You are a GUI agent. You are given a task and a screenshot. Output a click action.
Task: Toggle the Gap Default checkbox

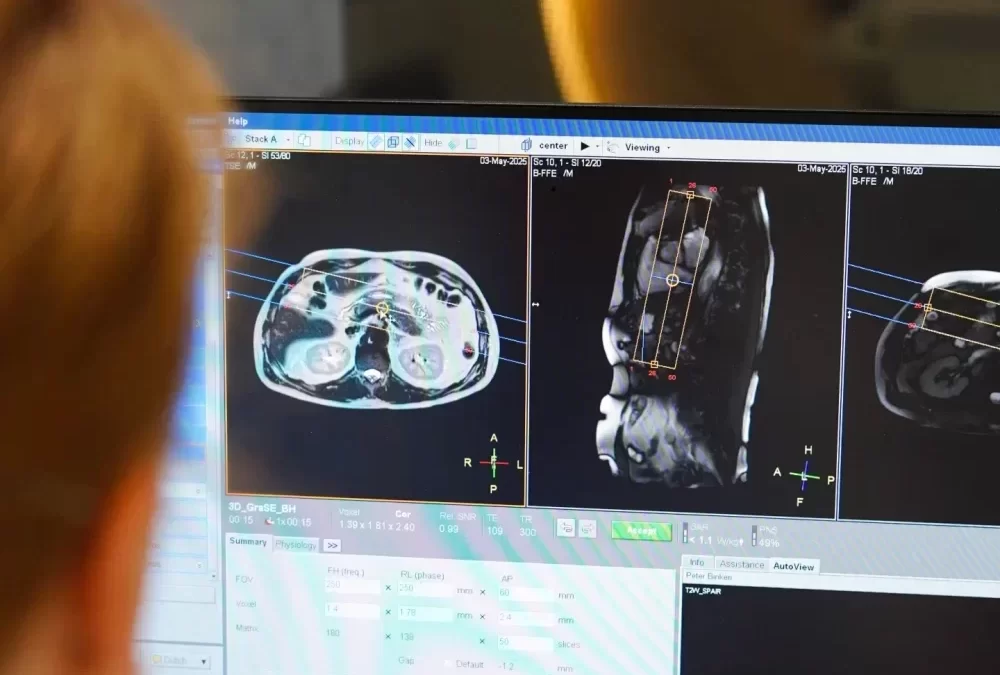coord(448,664)
